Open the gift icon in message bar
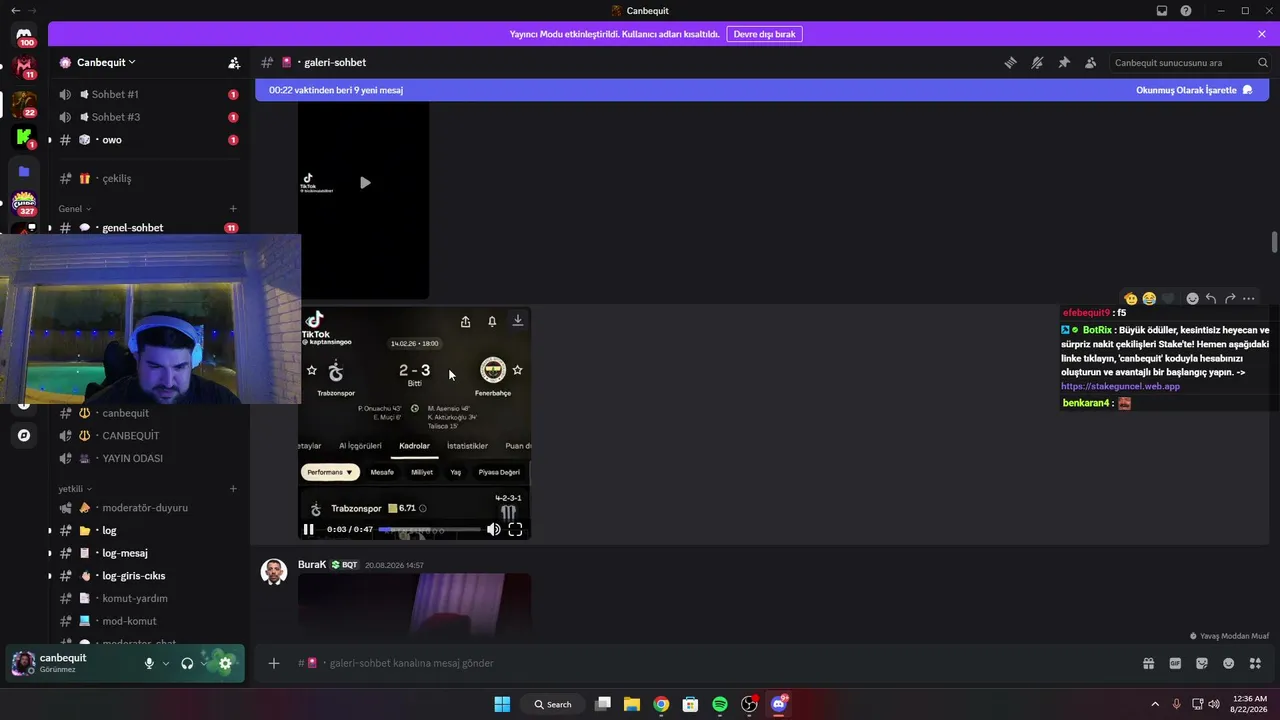The image size is (1280, 720). [1149, 663]
